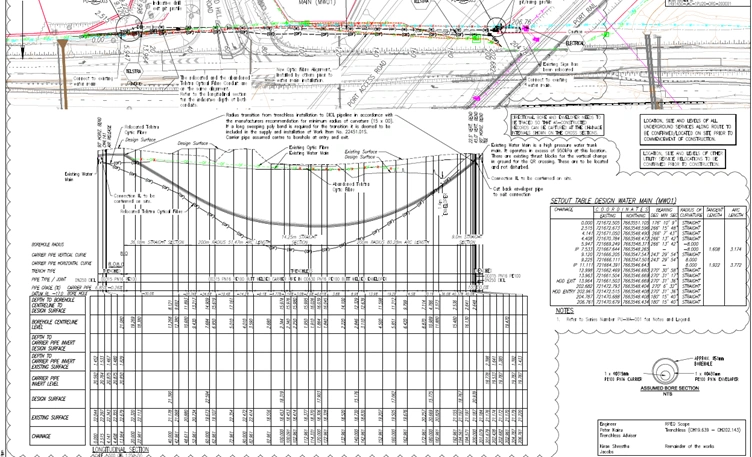Click the 'Refer to Series Number' note line
752x457 pixels.
click(628, 319)
